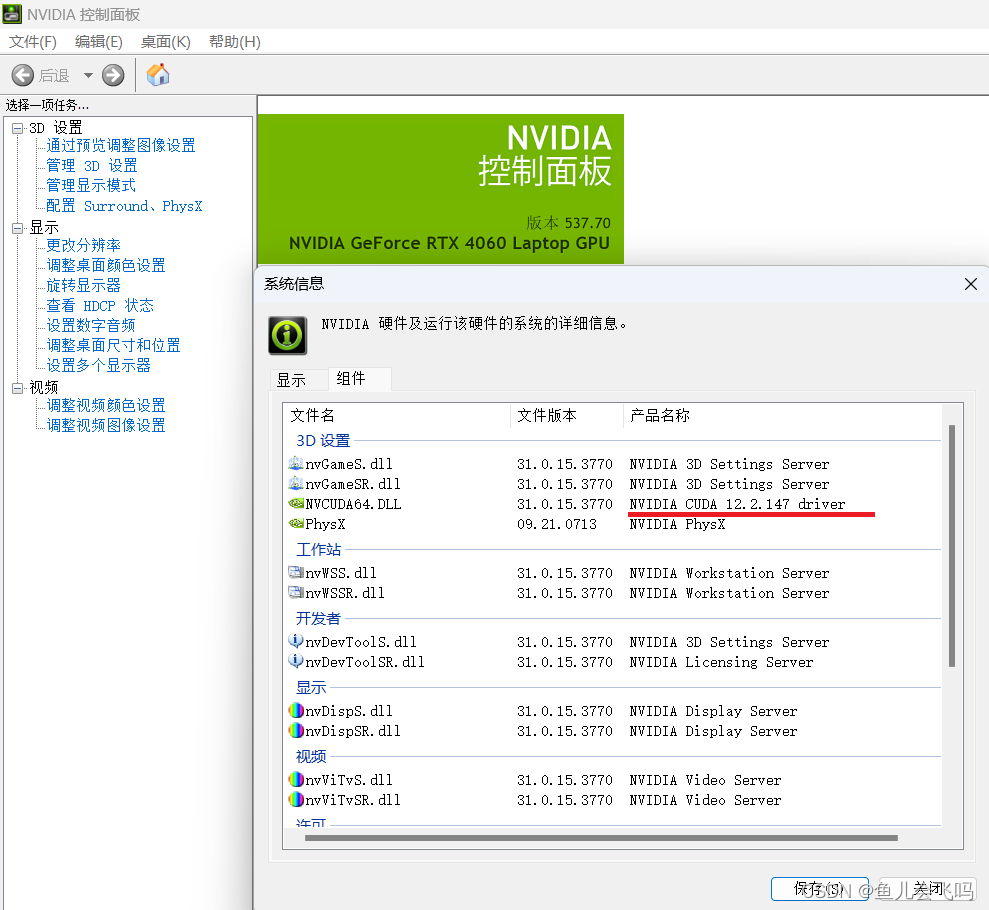Switch to the 组件 tab in system info

[x=359, y=378]
